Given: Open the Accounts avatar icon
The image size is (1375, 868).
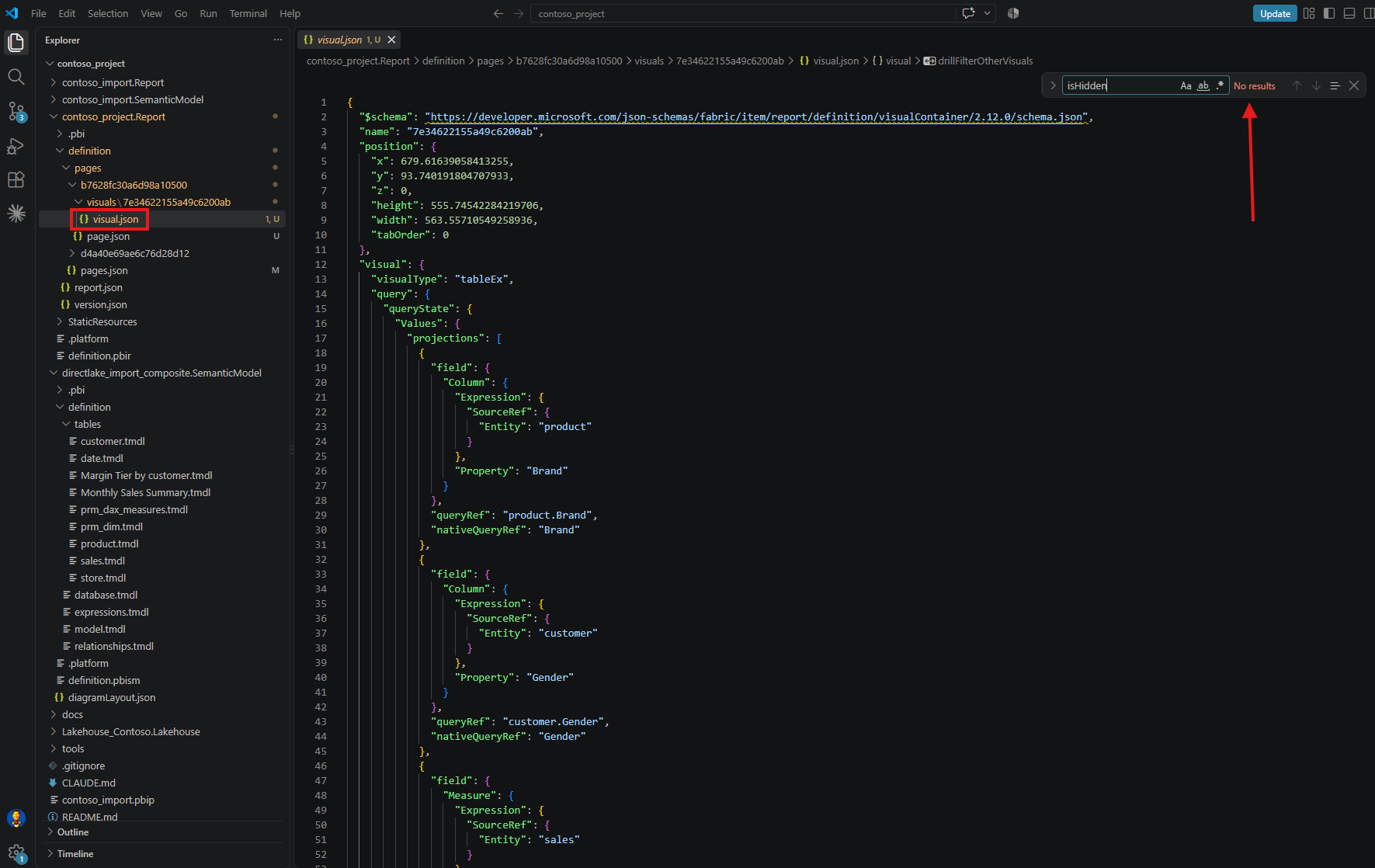Looking at the screenshot, I should click(x=16, y=818).
